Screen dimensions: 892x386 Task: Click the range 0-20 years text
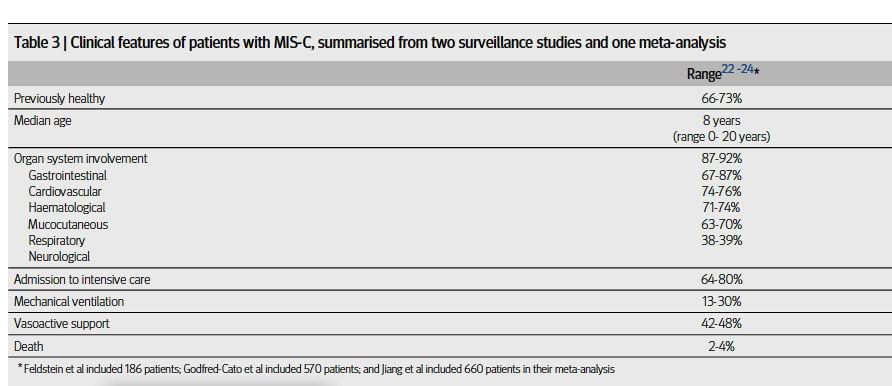[x=721, y=137]
